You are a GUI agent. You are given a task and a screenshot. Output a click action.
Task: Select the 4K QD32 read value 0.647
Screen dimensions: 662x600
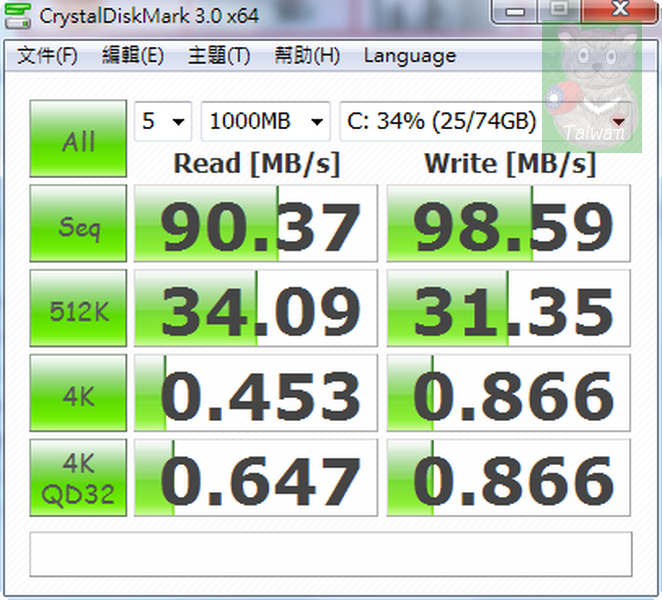pos(256,478)
